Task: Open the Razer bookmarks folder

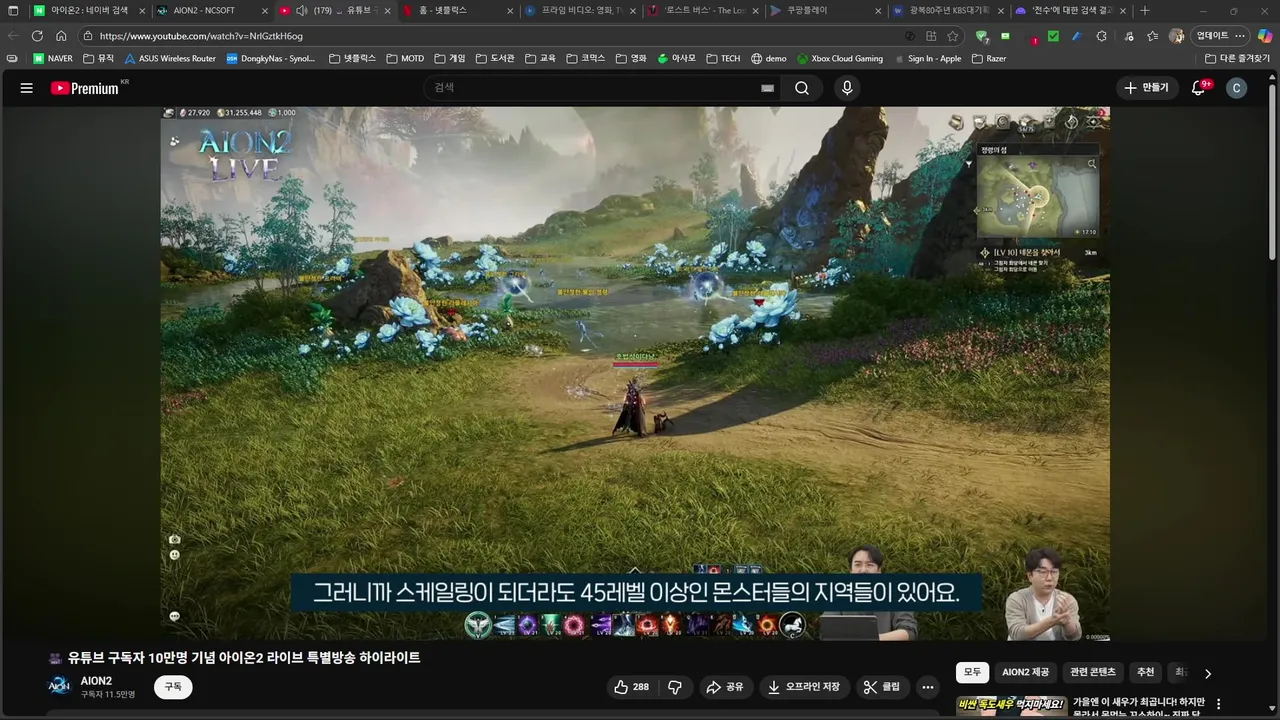Action: [x=989, y=58]
